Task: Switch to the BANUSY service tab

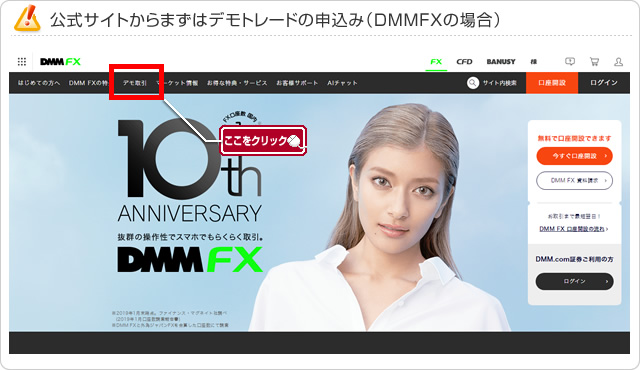Action: [501, 62]
